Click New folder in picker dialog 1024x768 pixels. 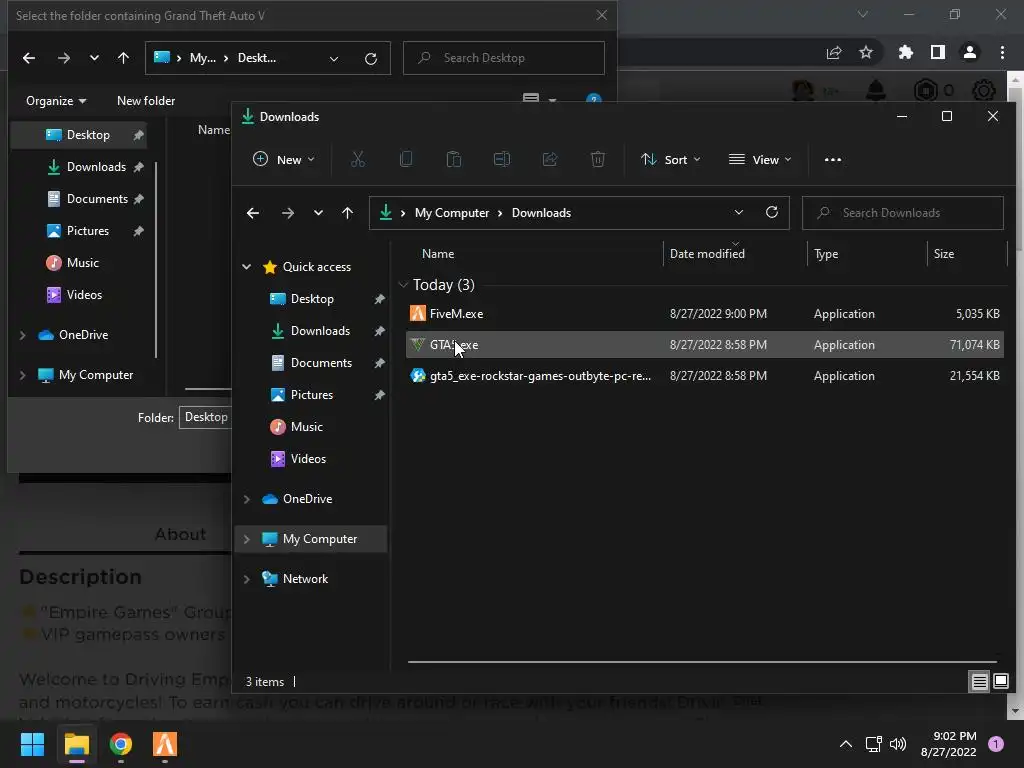(x=146, y=101)
